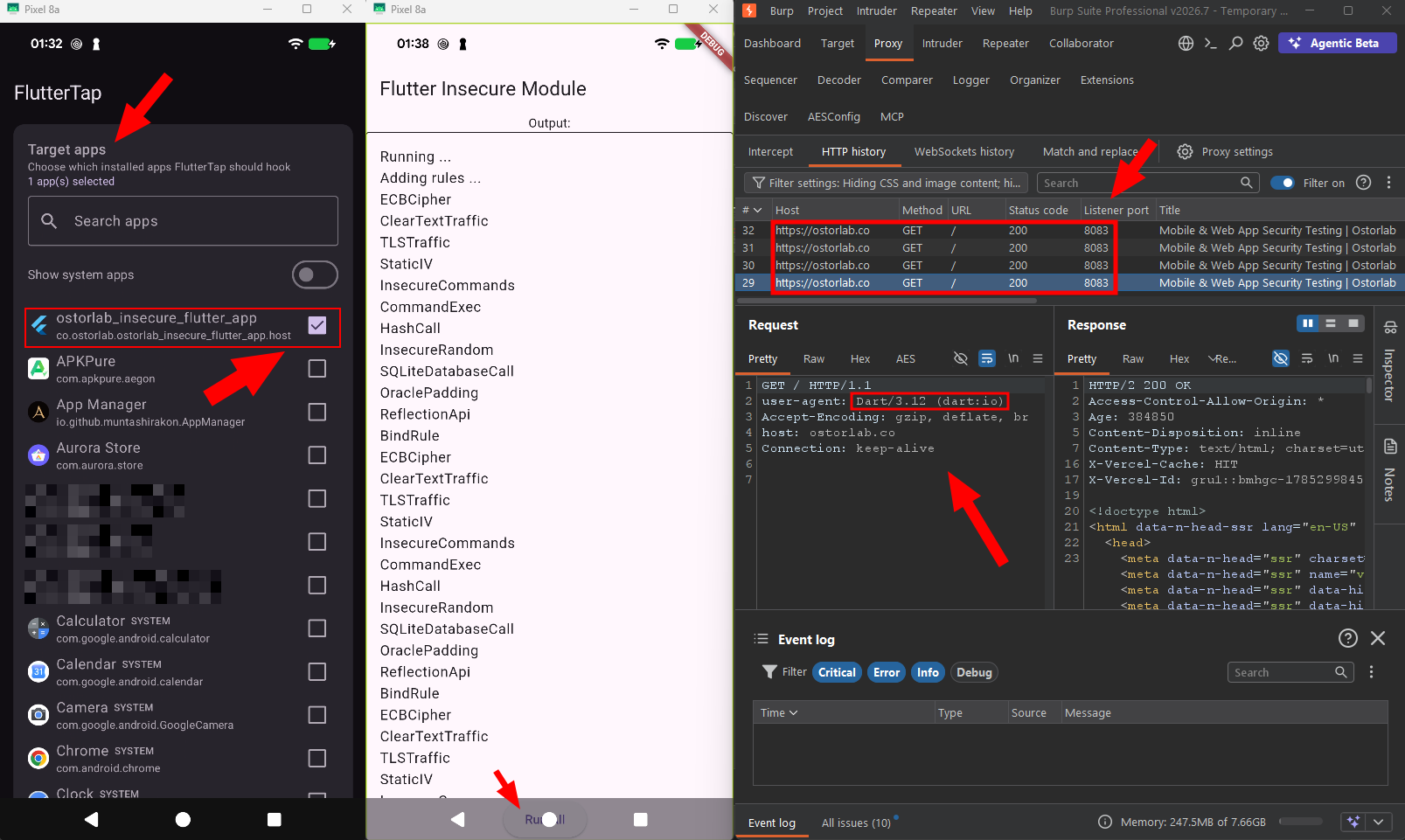
Task: Click HTTP history Search field
Action: pyautogui.click(x=1148, y=183)
